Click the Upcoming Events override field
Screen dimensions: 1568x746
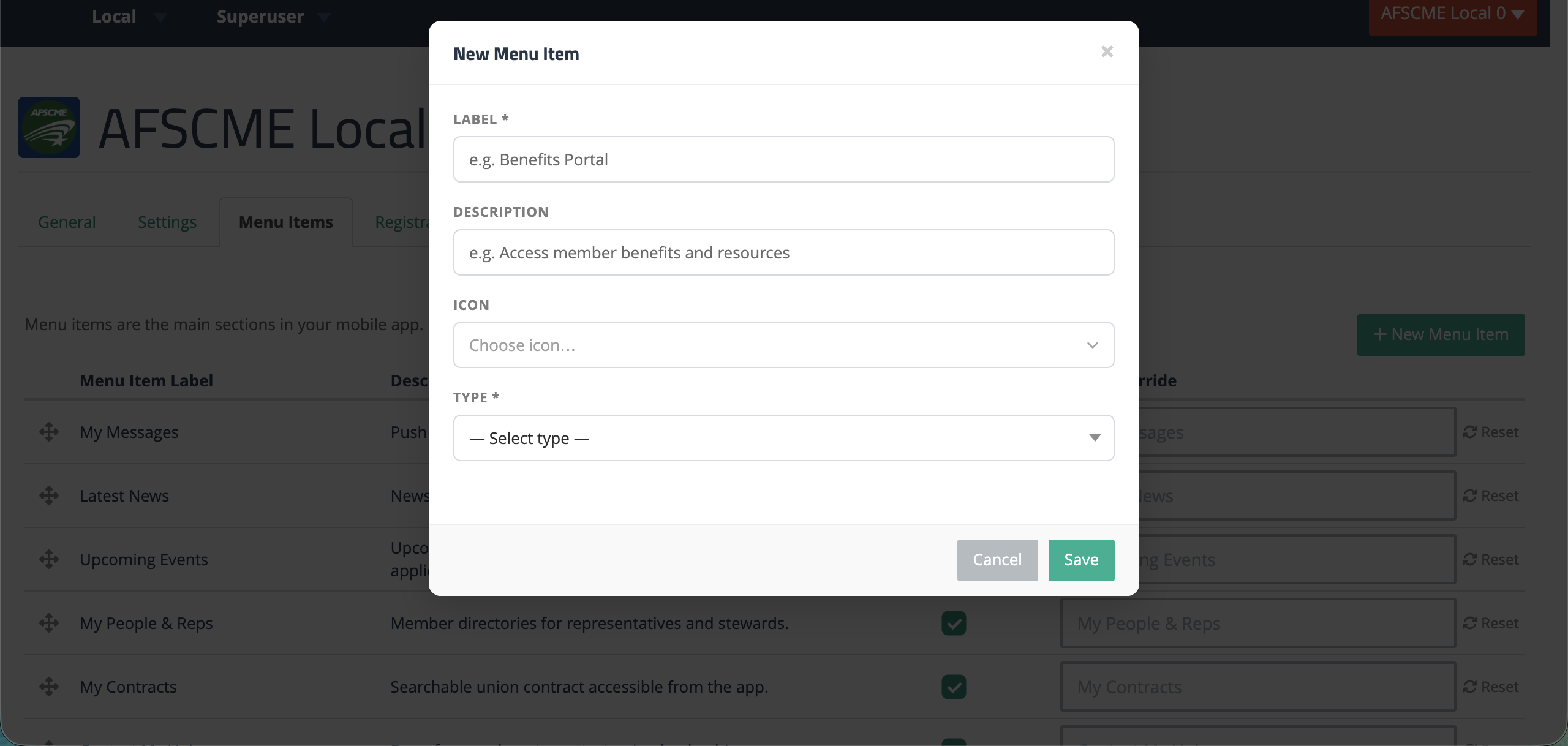click(1297, 559)
